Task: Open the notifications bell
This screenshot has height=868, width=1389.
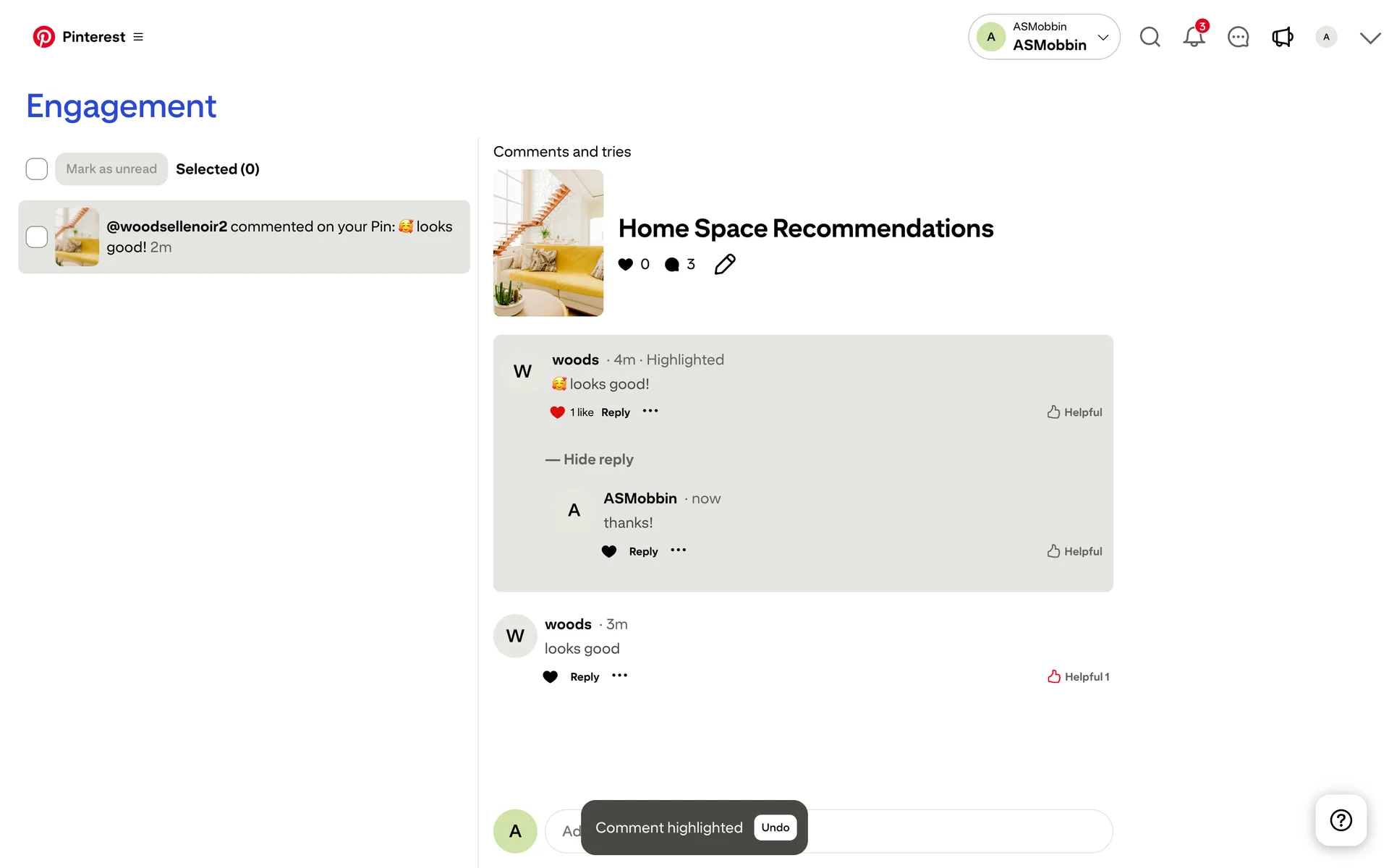Action: point(1194,37)
